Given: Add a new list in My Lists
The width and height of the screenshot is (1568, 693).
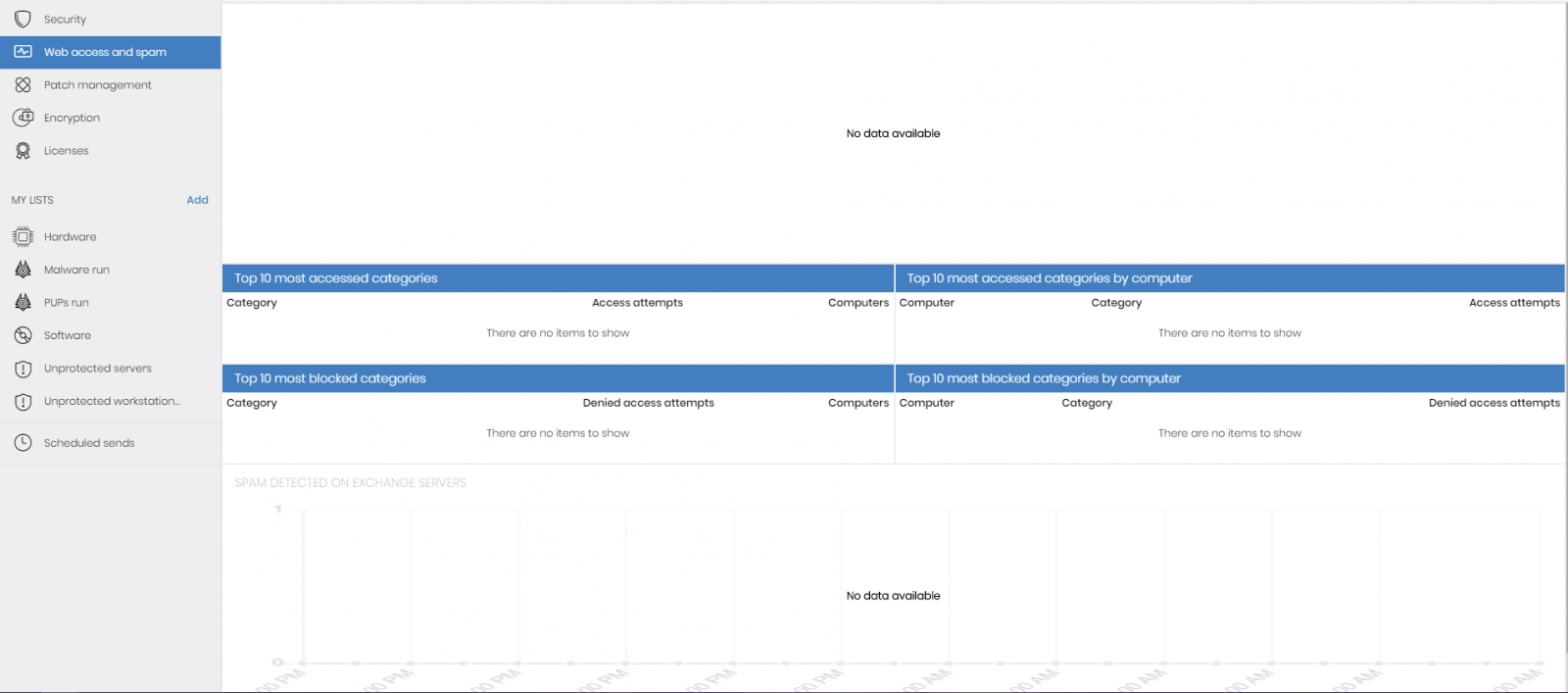Looking at the screenshot, I should coord(198,200).
